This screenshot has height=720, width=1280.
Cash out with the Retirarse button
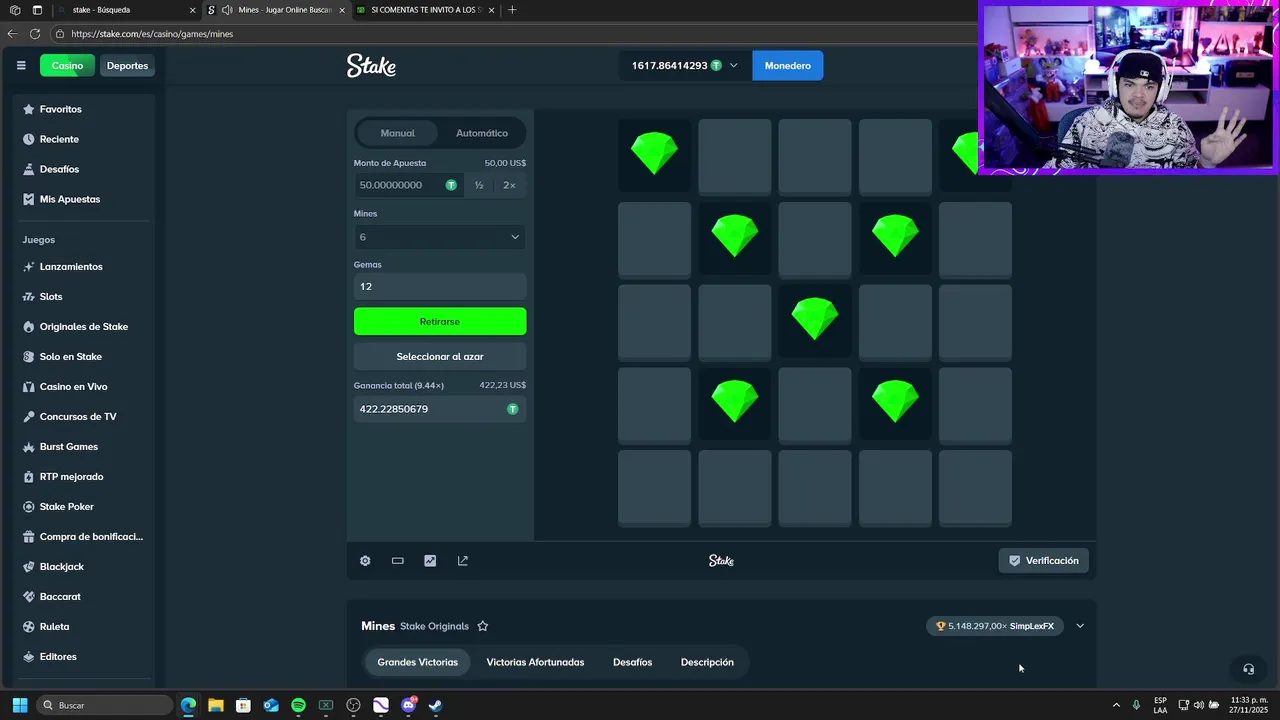[440, 321]
